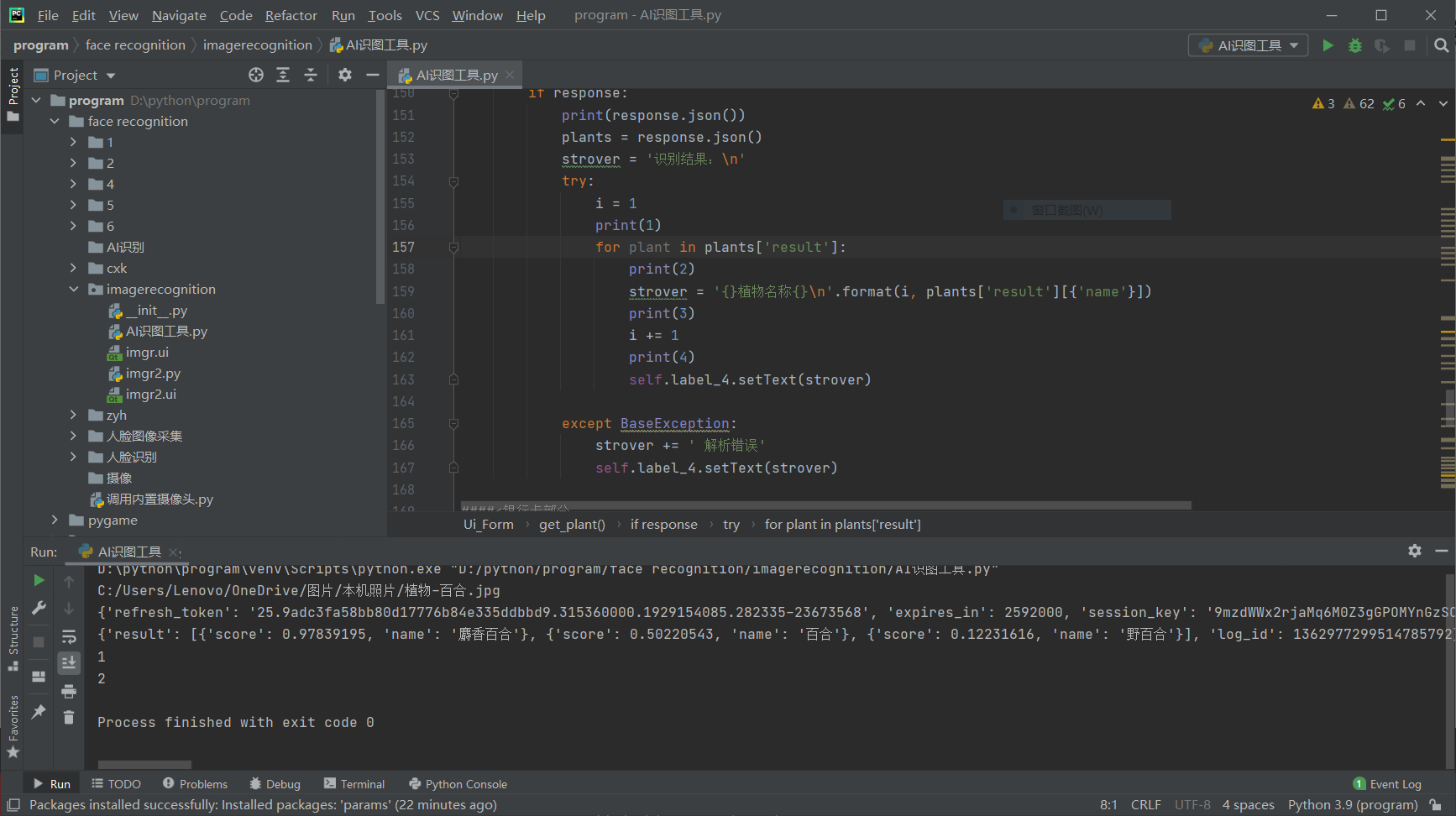Collapse all icon in Project panel header
Screen dimensions: 1456x816
[311, 75]
